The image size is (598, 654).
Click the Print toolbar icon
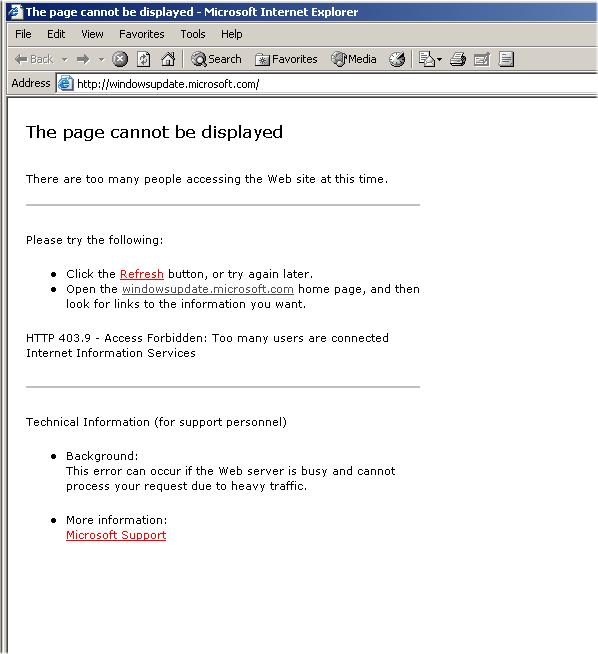(x=457, y=59)
